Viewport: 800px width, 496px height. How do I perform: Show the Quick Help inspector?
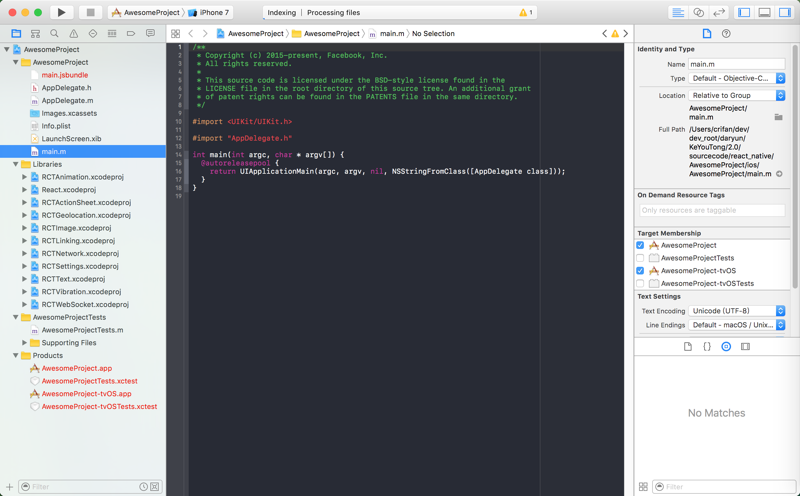pos(726,34)
